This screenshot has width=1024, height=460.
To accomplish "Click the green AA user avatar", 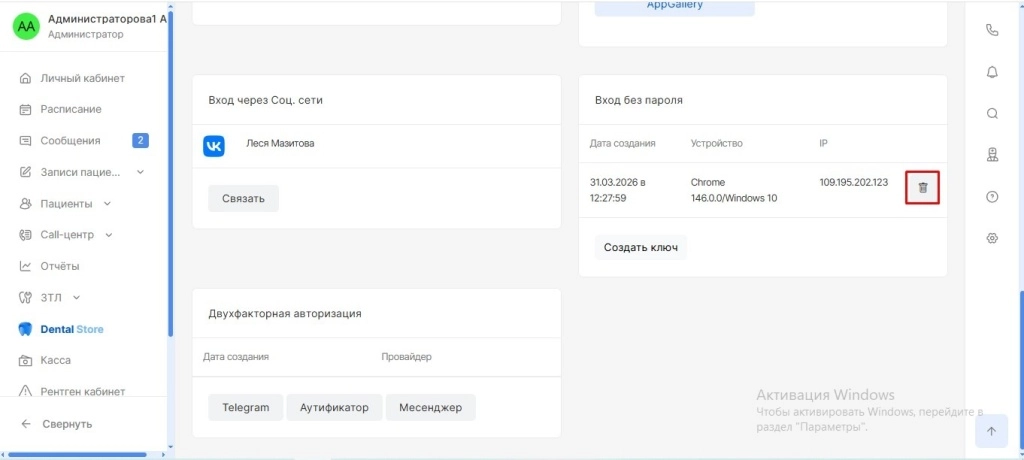I will coord(26,26).
